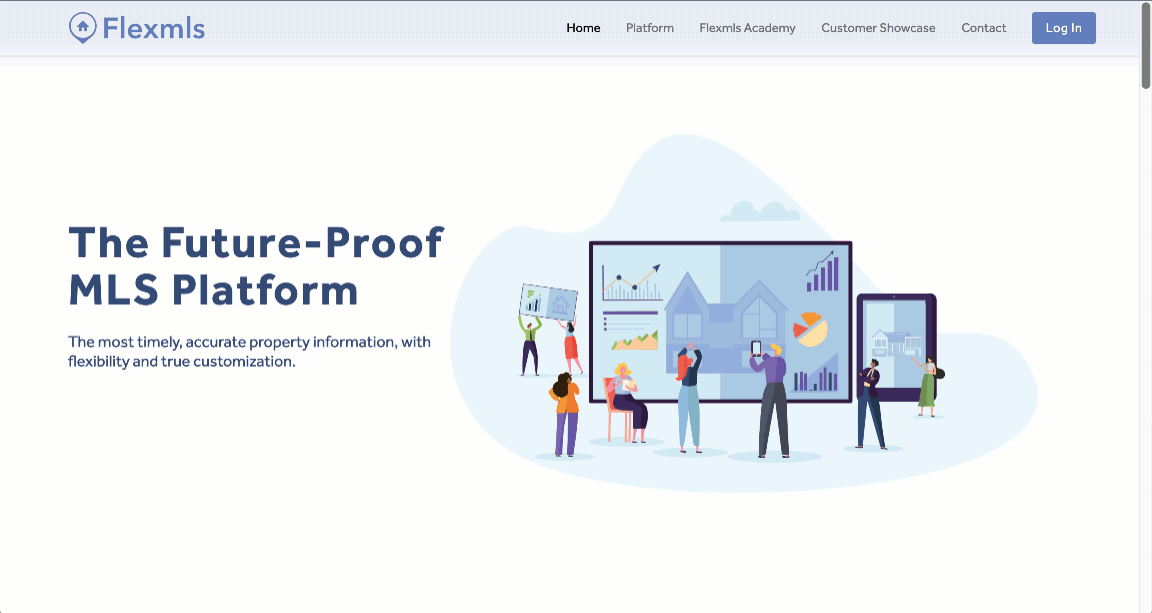Click the line graph with the upward arrow
Screen dimensions: 1152x613
631,282
